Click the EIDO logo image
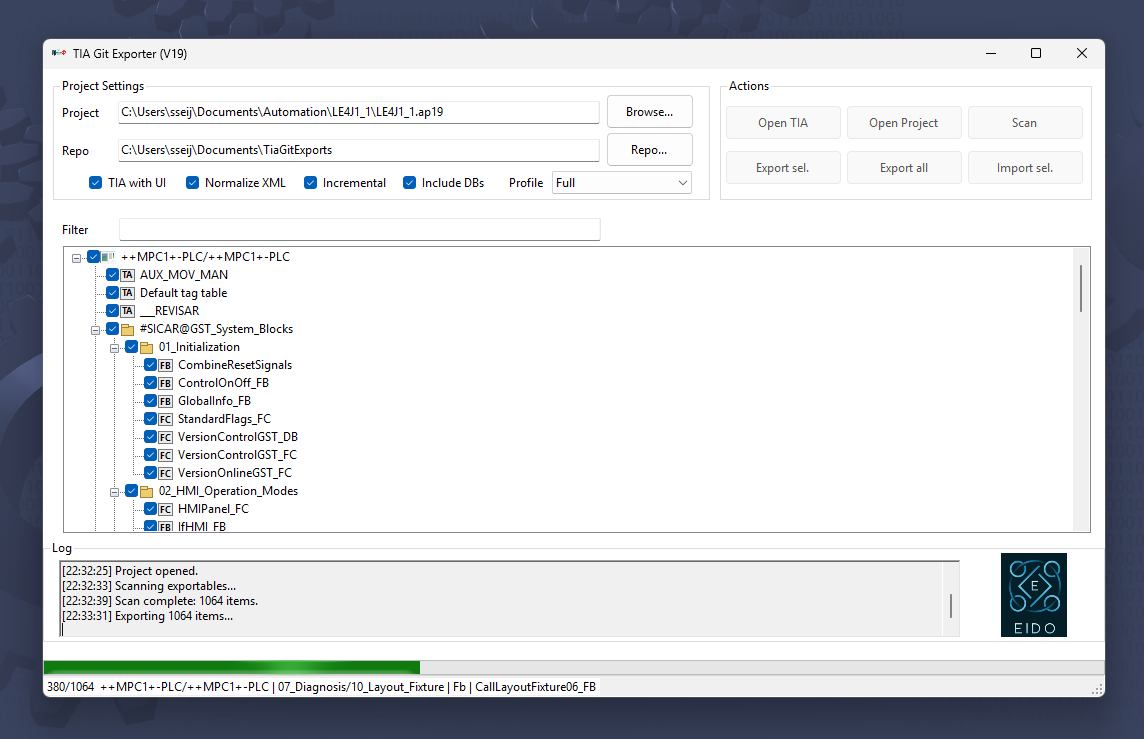This screenshot has width=1144, height=739. 1033,595
